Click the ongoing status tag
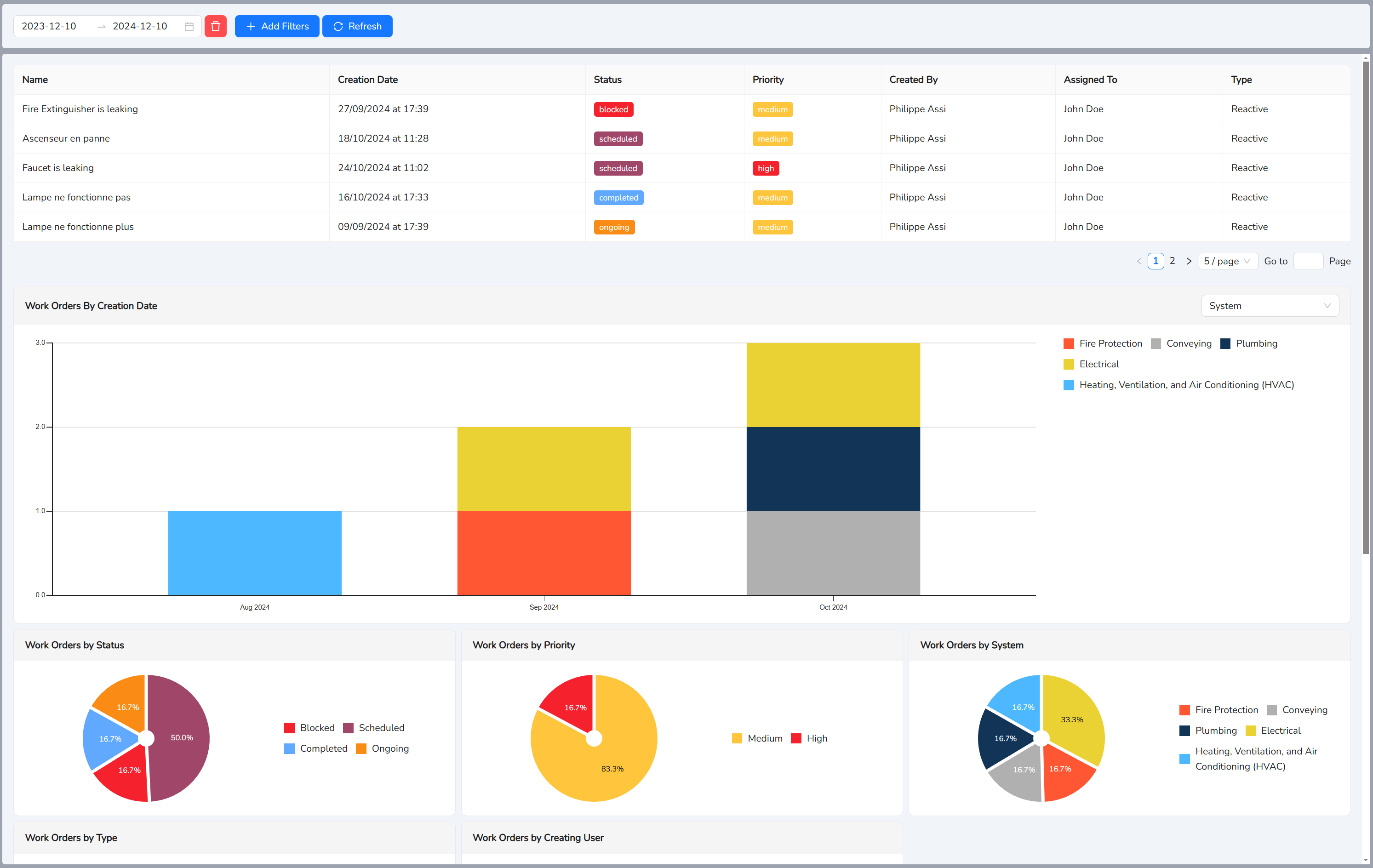The image size is (1373, 868). coord(614,227)
